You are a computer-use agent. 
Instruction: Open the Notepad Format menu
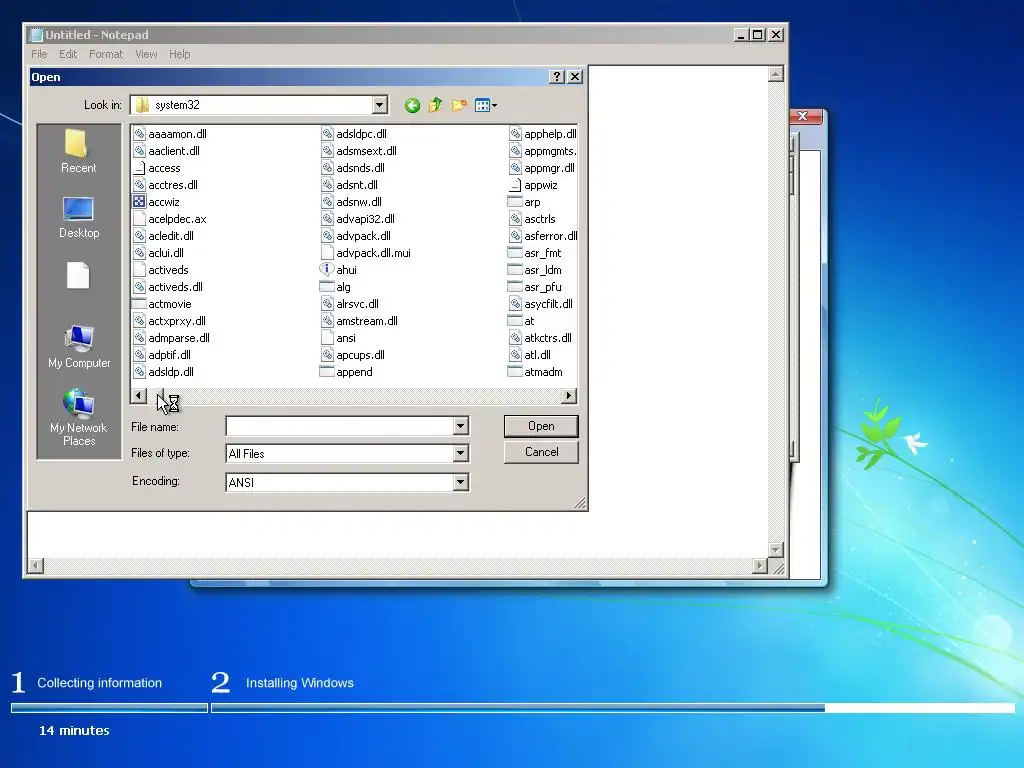tap(106, 54)
